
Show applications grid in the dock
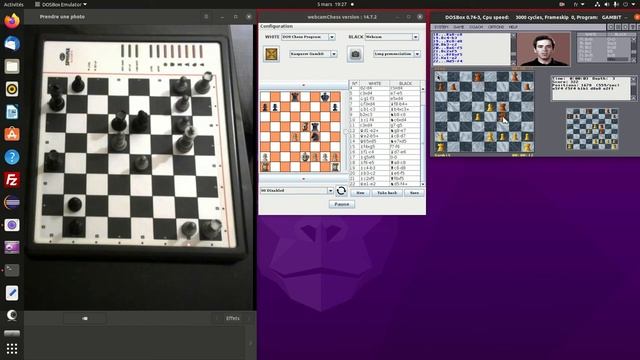tap(12, 349)
